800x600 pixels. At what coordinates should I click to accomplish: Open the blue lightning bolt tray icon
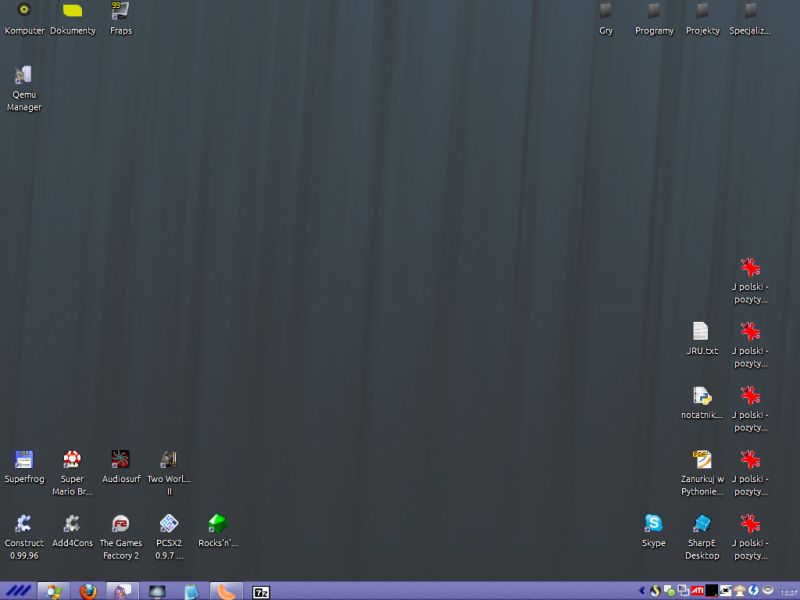click(754, 591)
